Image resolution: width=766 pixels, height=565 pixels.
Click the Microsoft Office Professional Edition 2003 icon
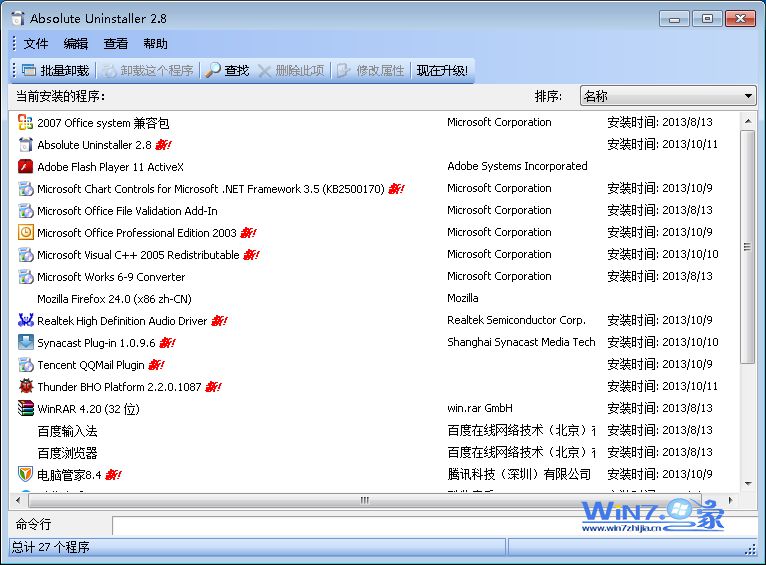(25, 232)
